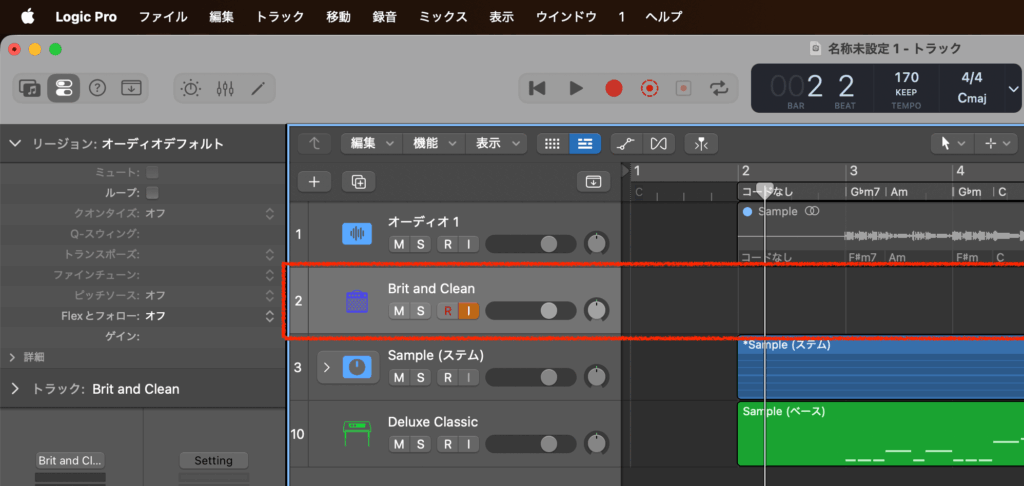Duplicate the track with duplicate button
The height and width of the screenshot is (486, 1024).
[x=359, y=182]
